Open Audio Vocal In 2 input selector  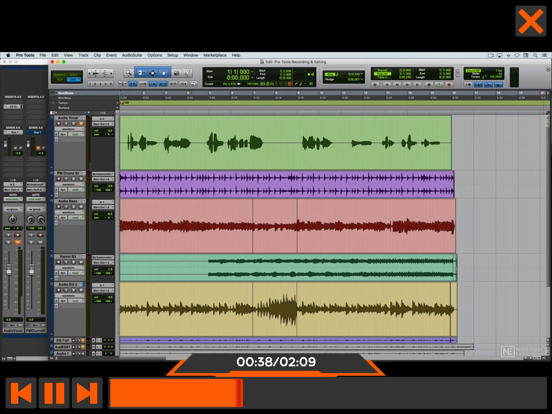coord(103,119)
